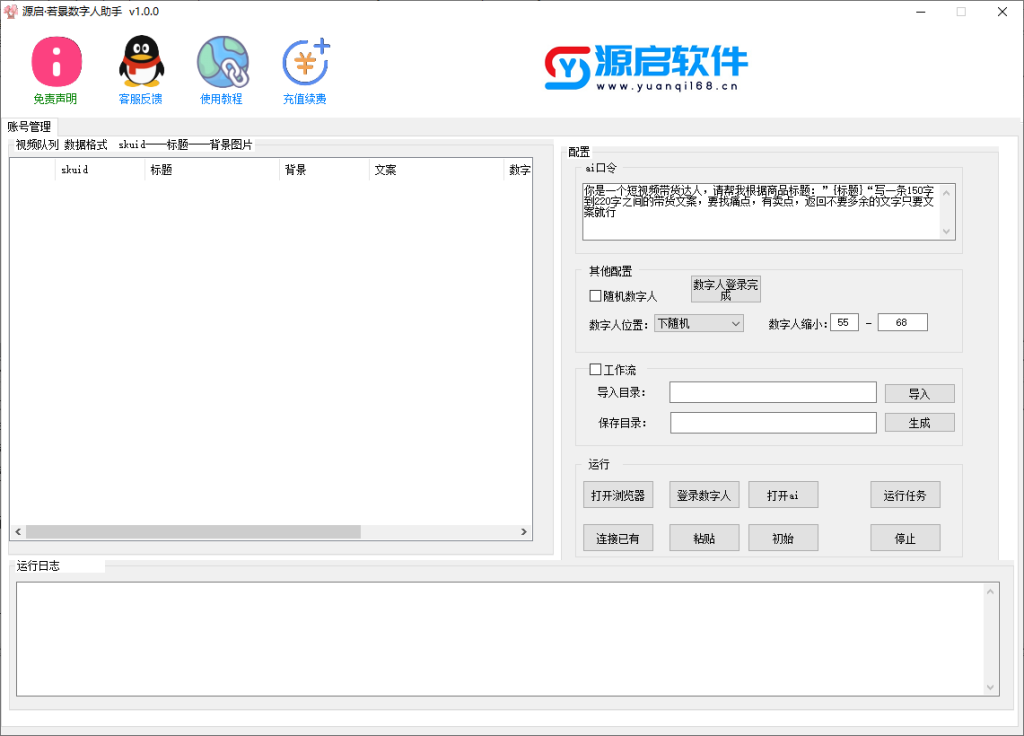The image size is (1024, 736).
Task: Click the 标题 column header
Action: [211, 170]
